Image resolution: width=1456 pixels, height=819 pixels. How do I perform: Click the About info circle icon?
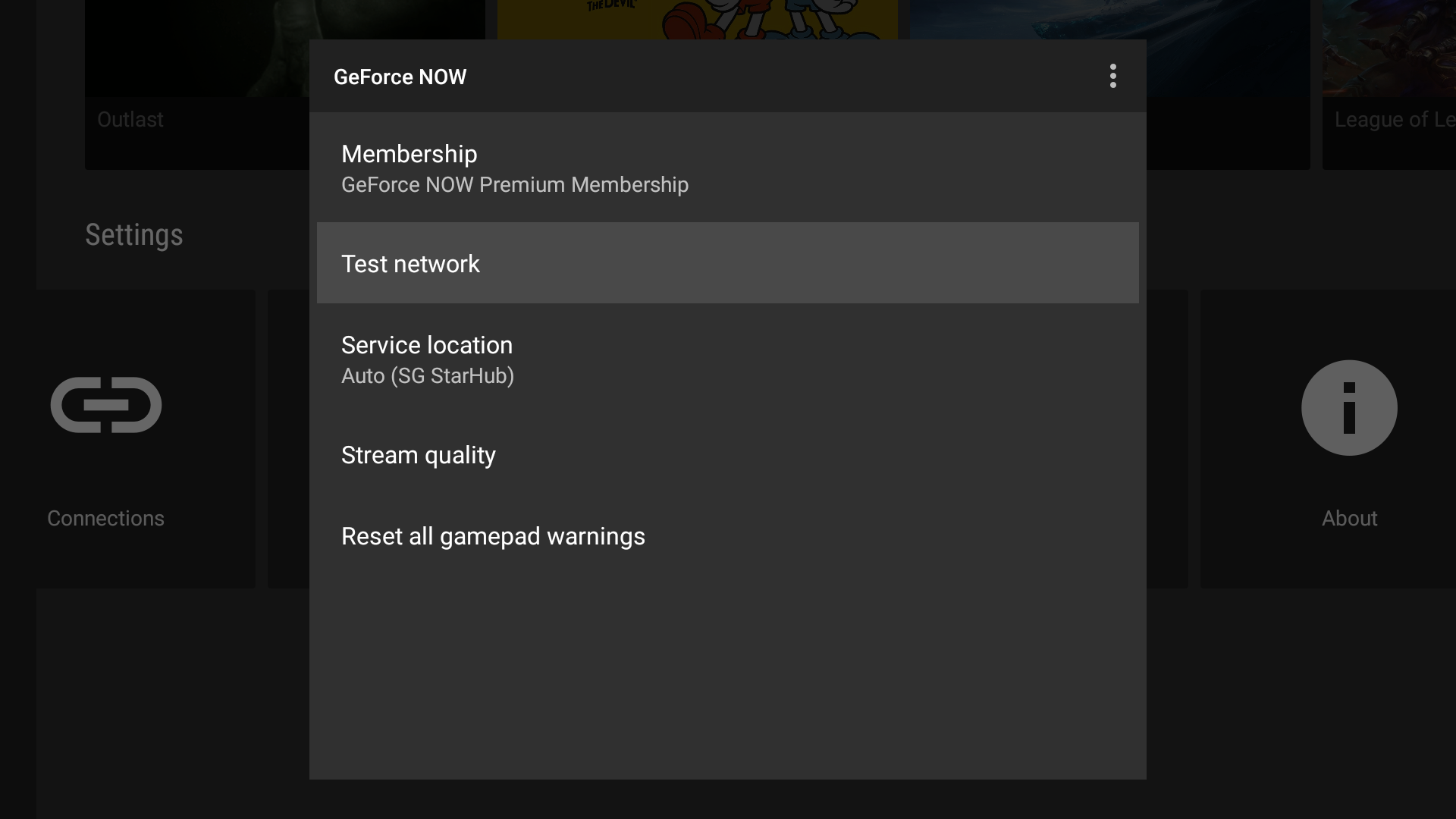(1349, 408)
